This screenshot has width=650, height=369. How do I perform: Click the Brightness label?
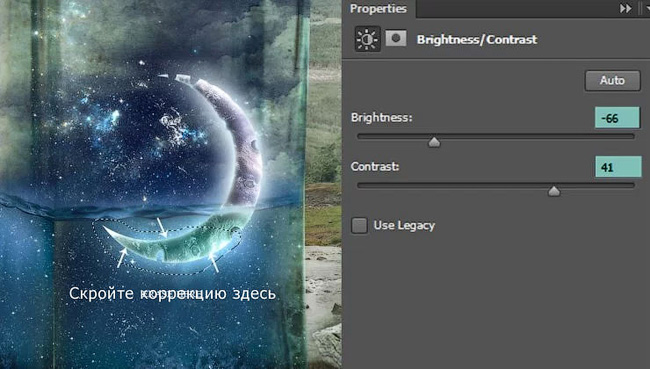click(381, 118)
